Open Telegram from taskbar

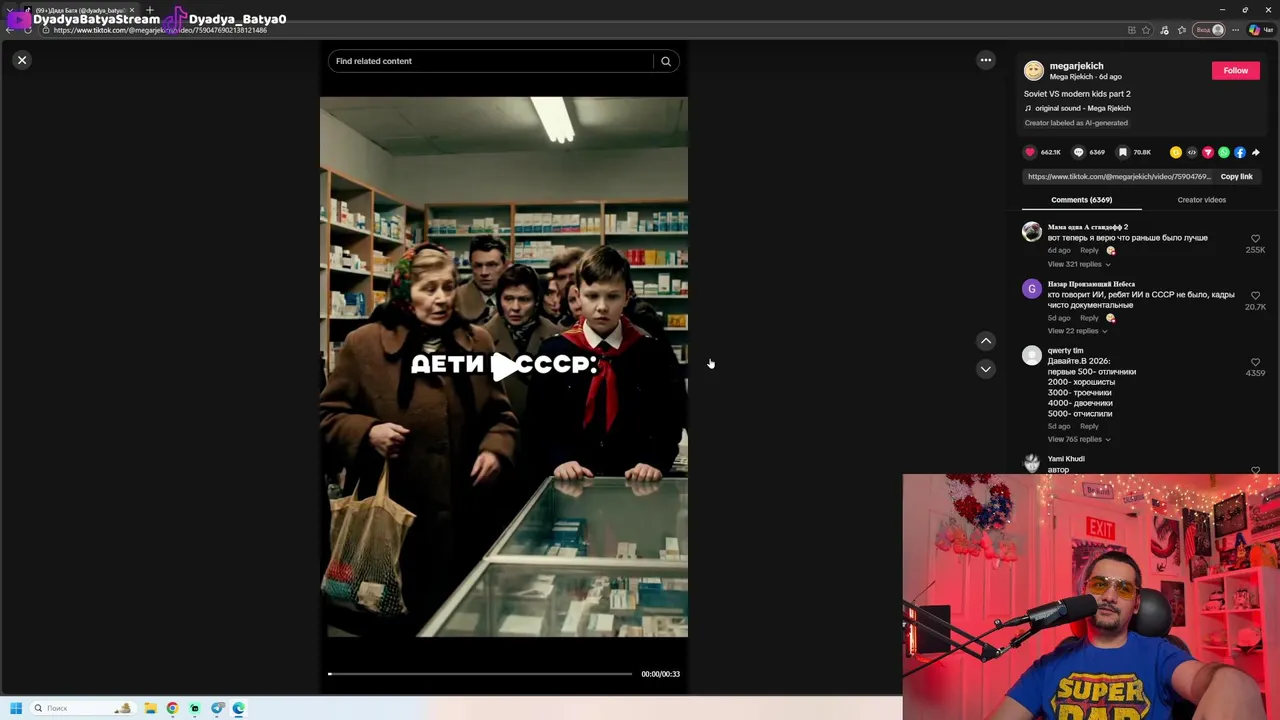tap(217, 708)
